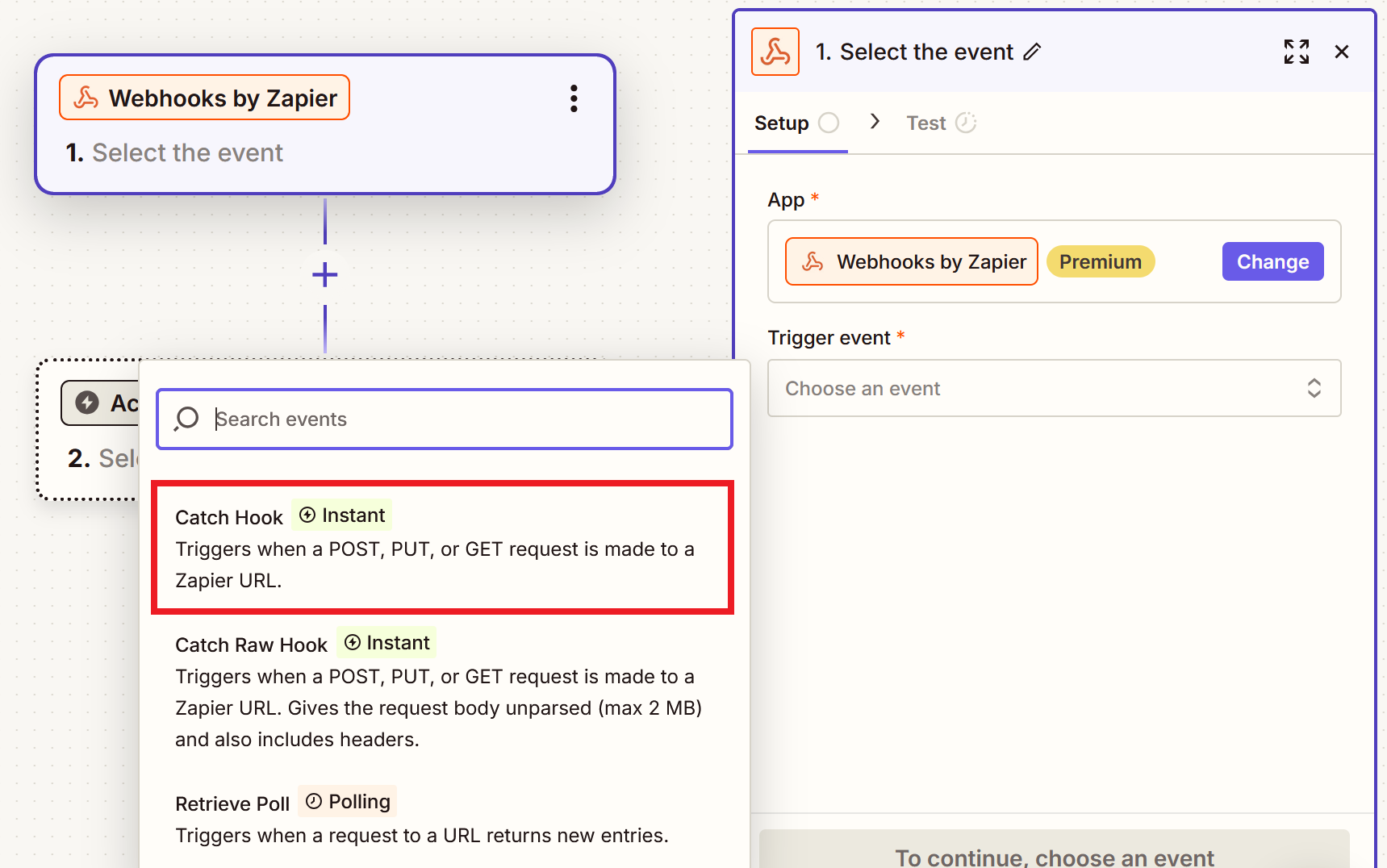Screen dimensions: 1387x868
Task: Click Webhooks by Zapier chip in App field
Action: click(x=912, y=261)
